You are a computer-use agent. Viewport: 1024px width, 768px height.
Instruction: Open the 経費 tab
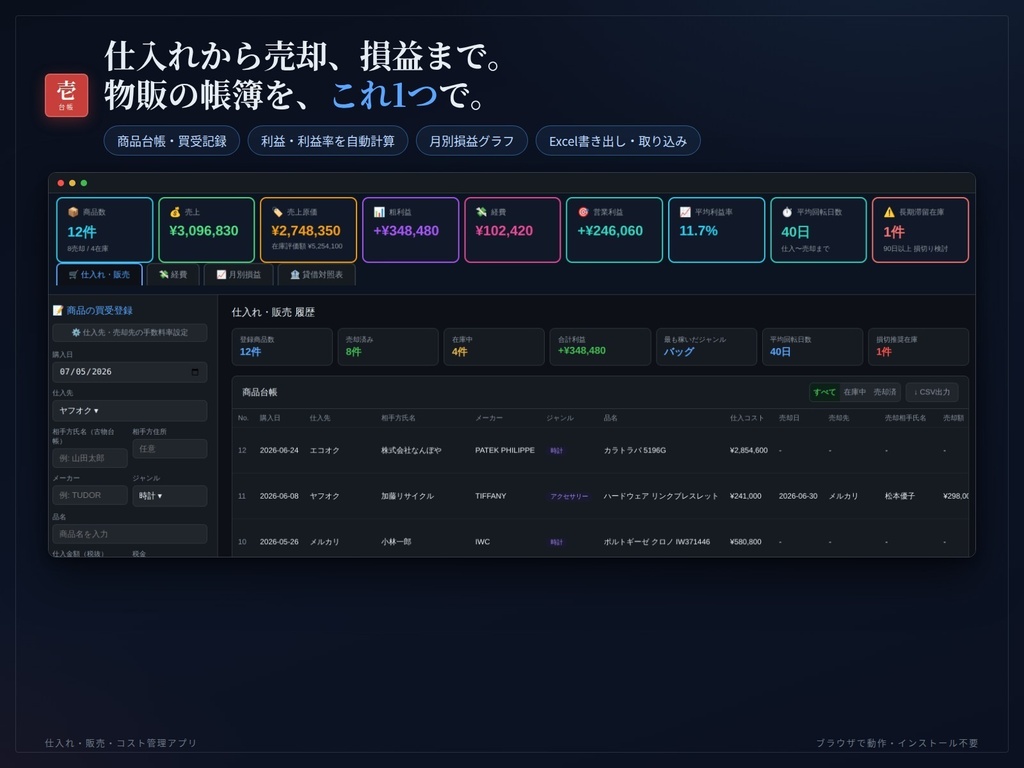[173, 275]
